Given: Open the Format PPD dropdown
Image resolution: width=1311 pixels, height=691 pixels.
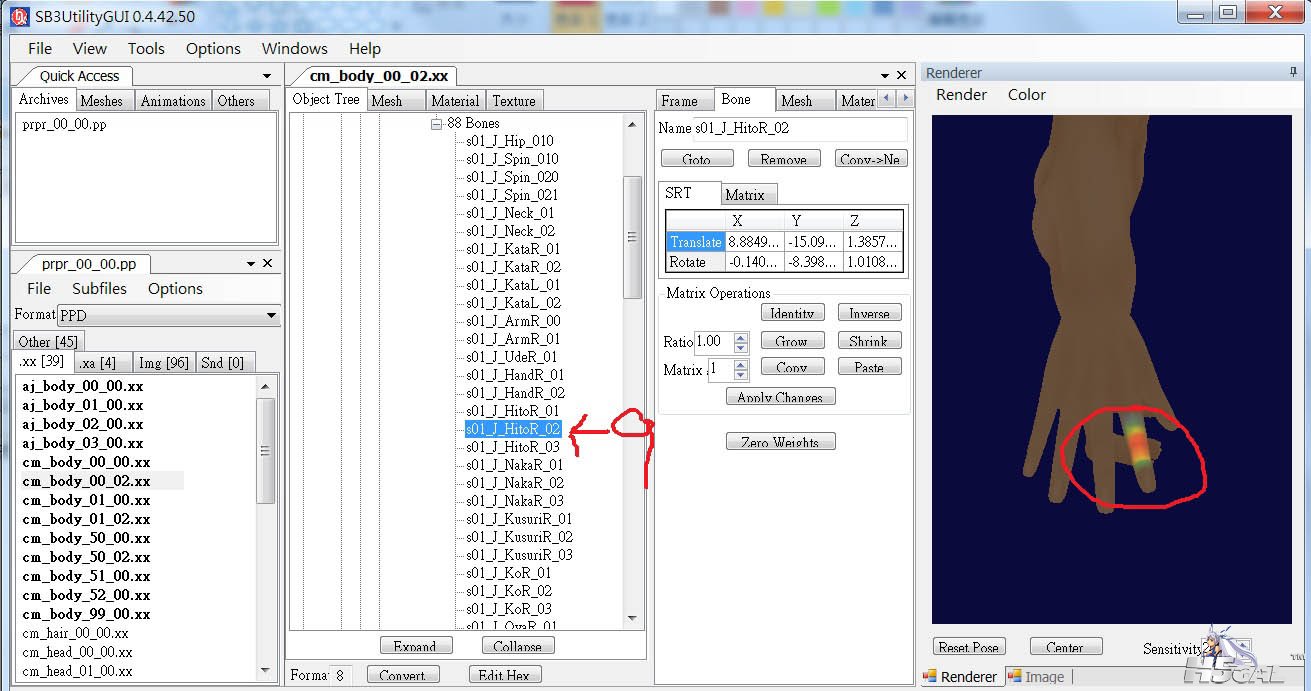Looking at the screenshot, I should [x=270, y=315].
